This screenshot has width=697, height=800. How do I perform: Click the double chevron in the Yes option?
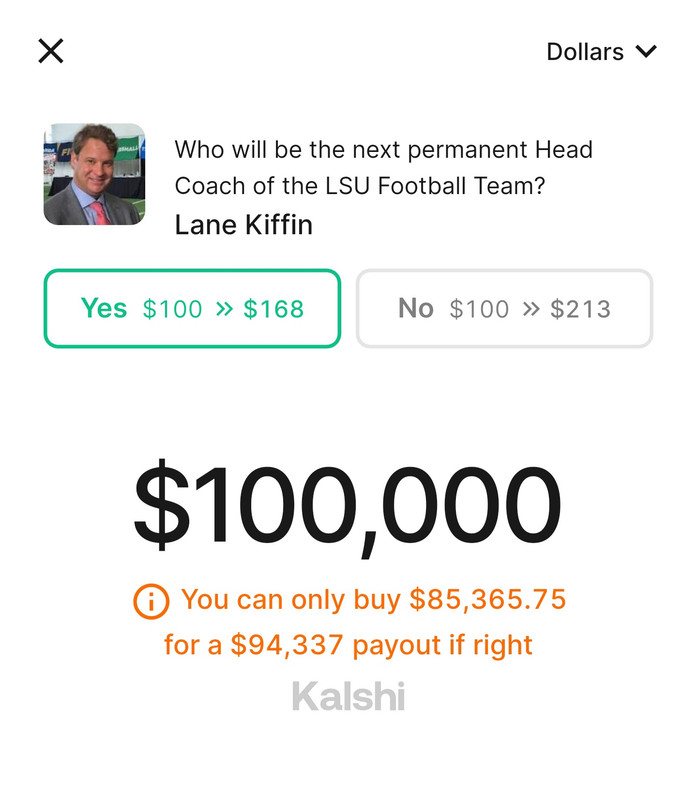point(224,309)
